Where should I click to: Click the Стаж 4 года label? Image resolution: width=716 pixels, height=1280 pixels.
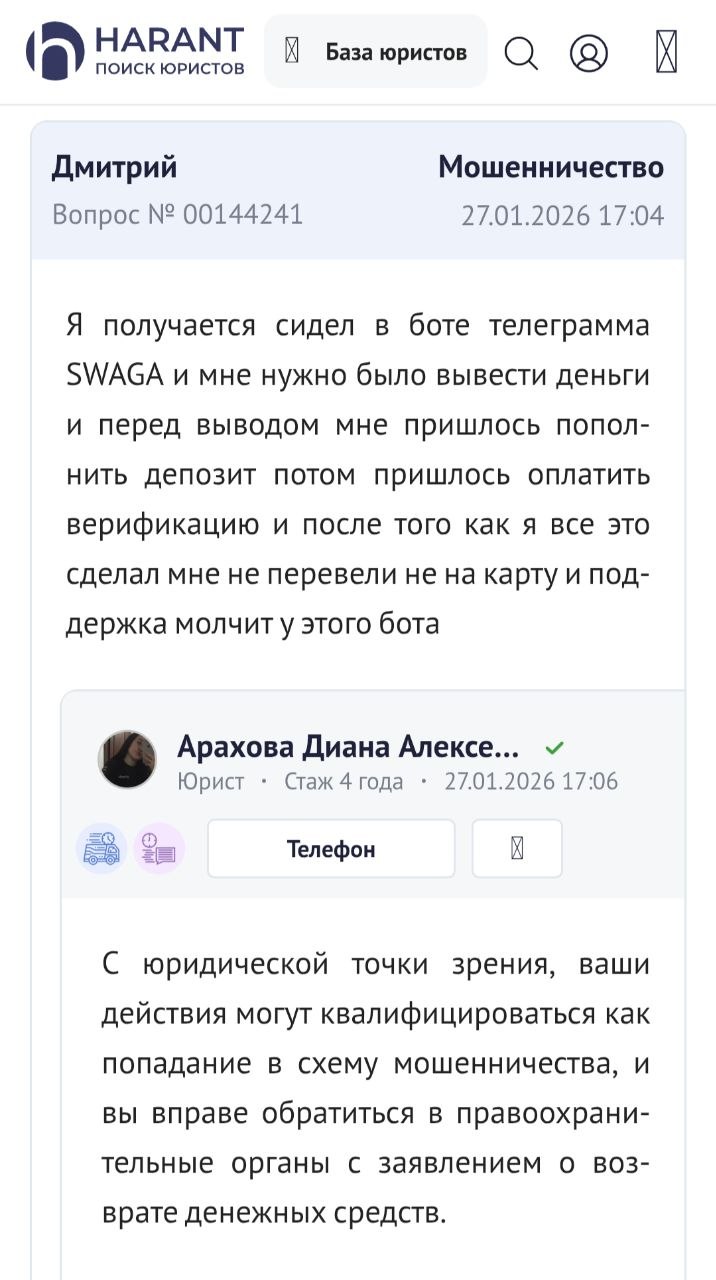click(x=344, y=781)
